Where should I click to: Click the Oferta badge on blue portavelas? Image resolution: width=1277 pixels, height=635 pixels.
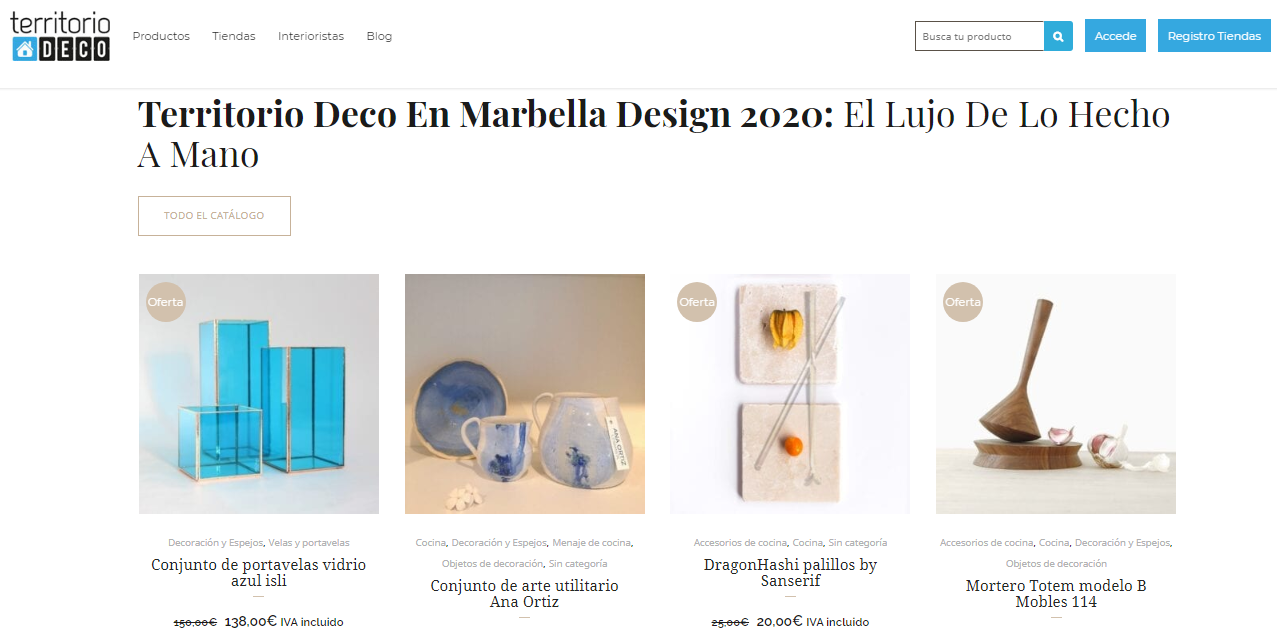(166, 302)
